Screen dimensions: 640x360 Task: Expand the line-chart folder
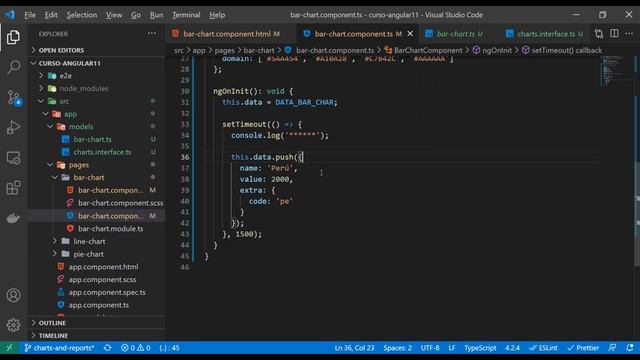click(x=96, y=241)
